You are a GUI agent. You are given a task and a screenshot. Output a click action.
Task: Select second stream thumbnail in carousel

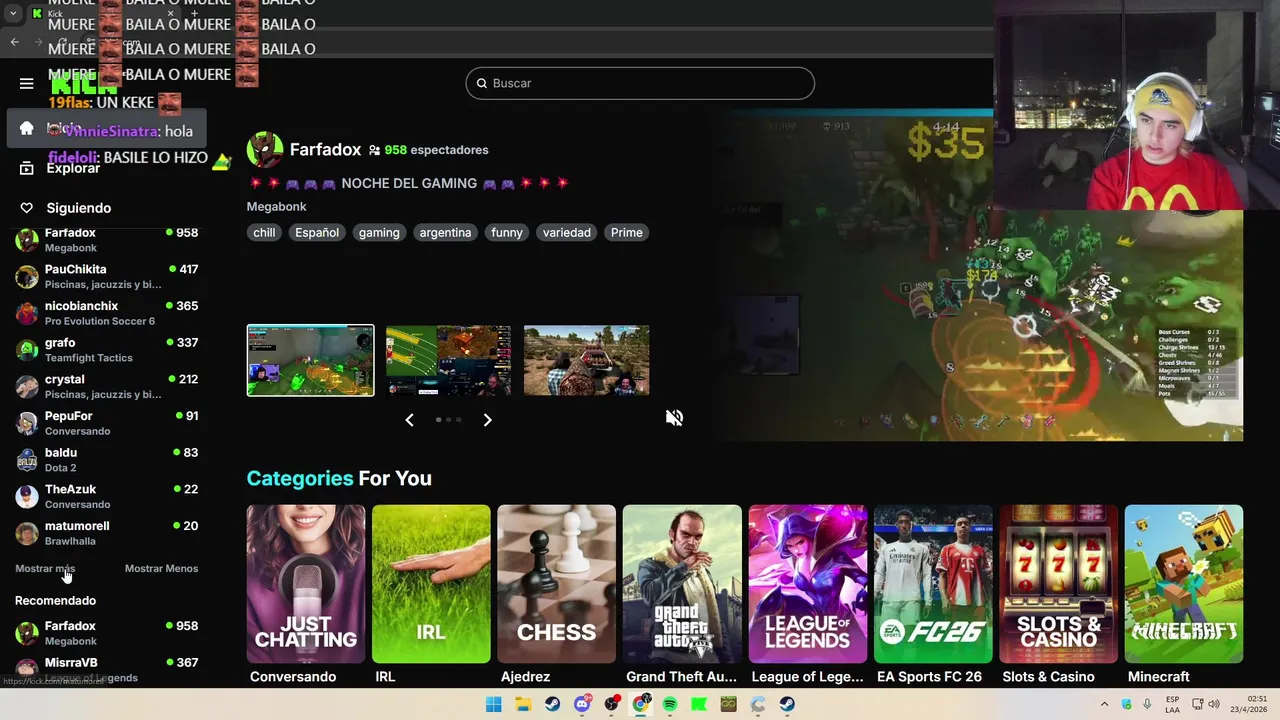(449, 360)
